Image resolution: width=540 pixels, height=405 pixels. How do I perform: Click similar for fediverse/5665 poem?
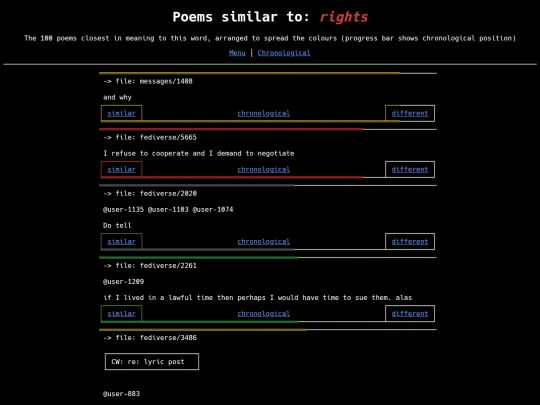click(122, 169)
